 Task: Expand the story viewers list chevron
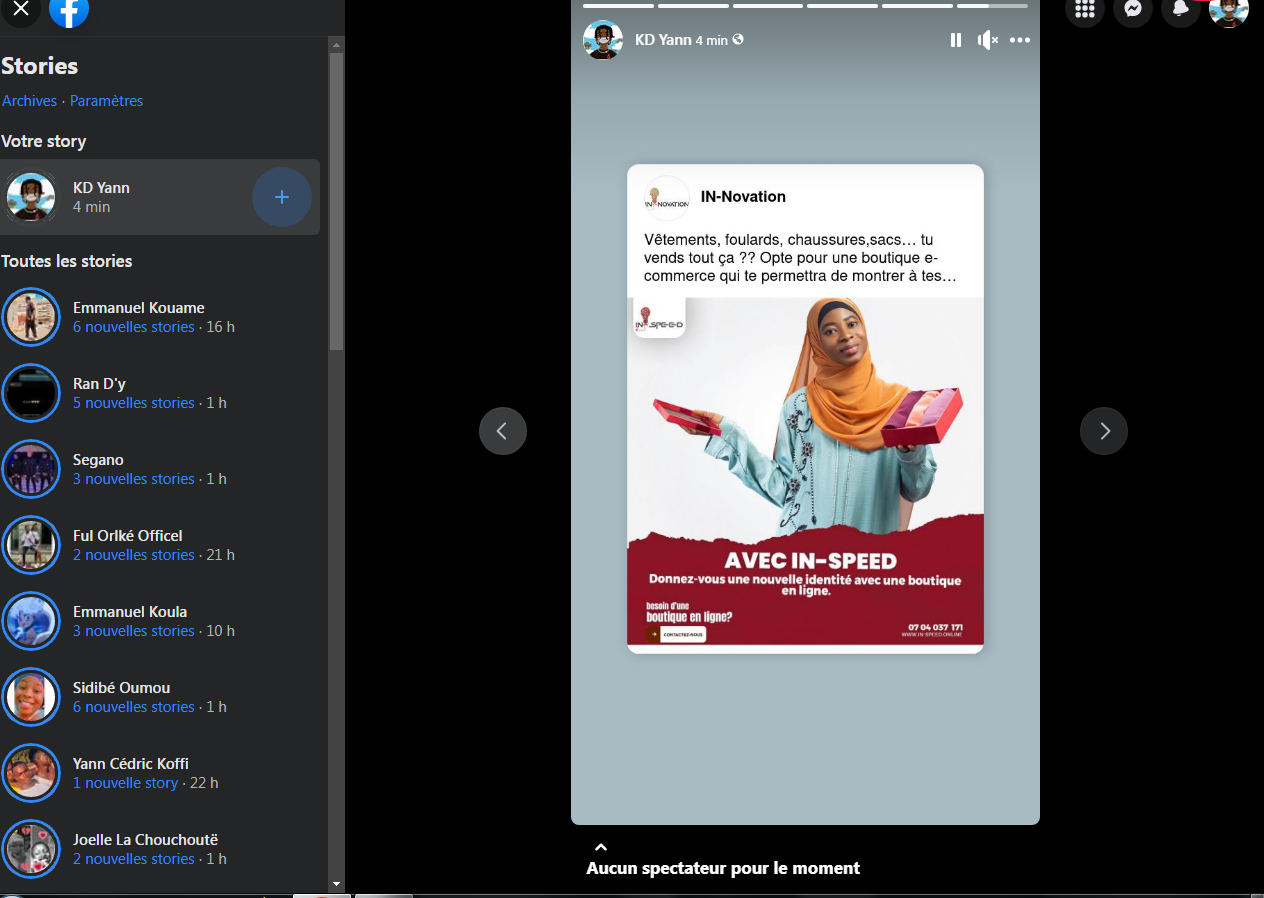[x=600, y=847]
